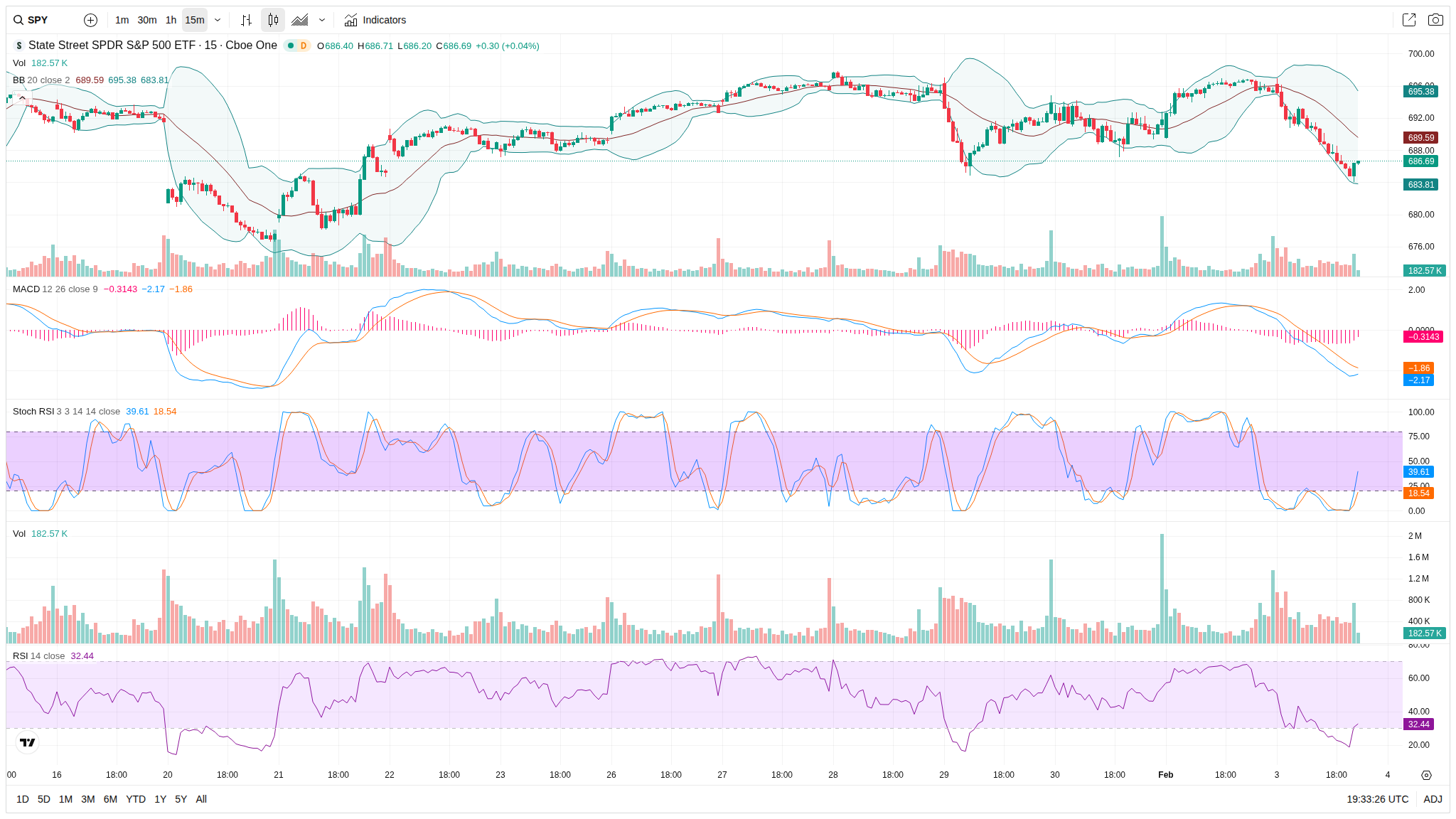Open the Indicators panel

click(375, 20)
